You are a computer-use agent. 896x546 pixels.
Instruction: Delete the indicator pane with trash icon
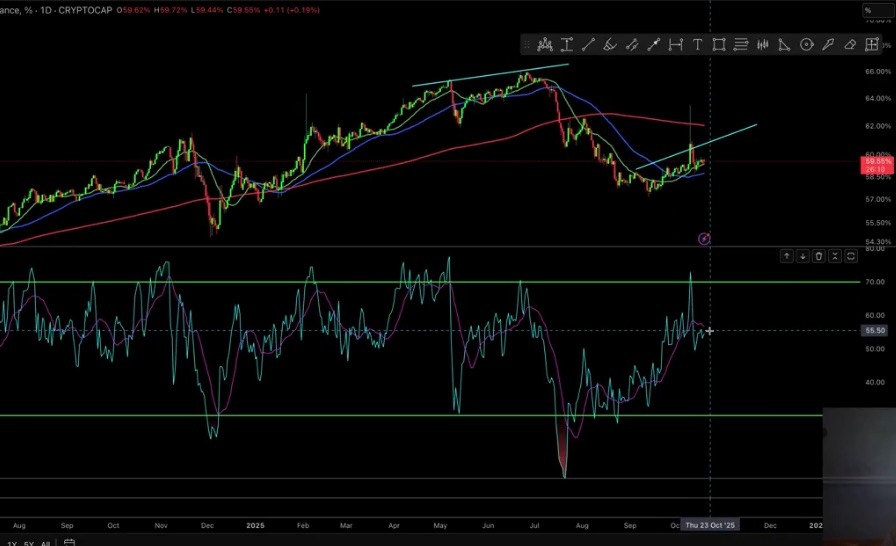pyautogui.click(x=819, y=256)
